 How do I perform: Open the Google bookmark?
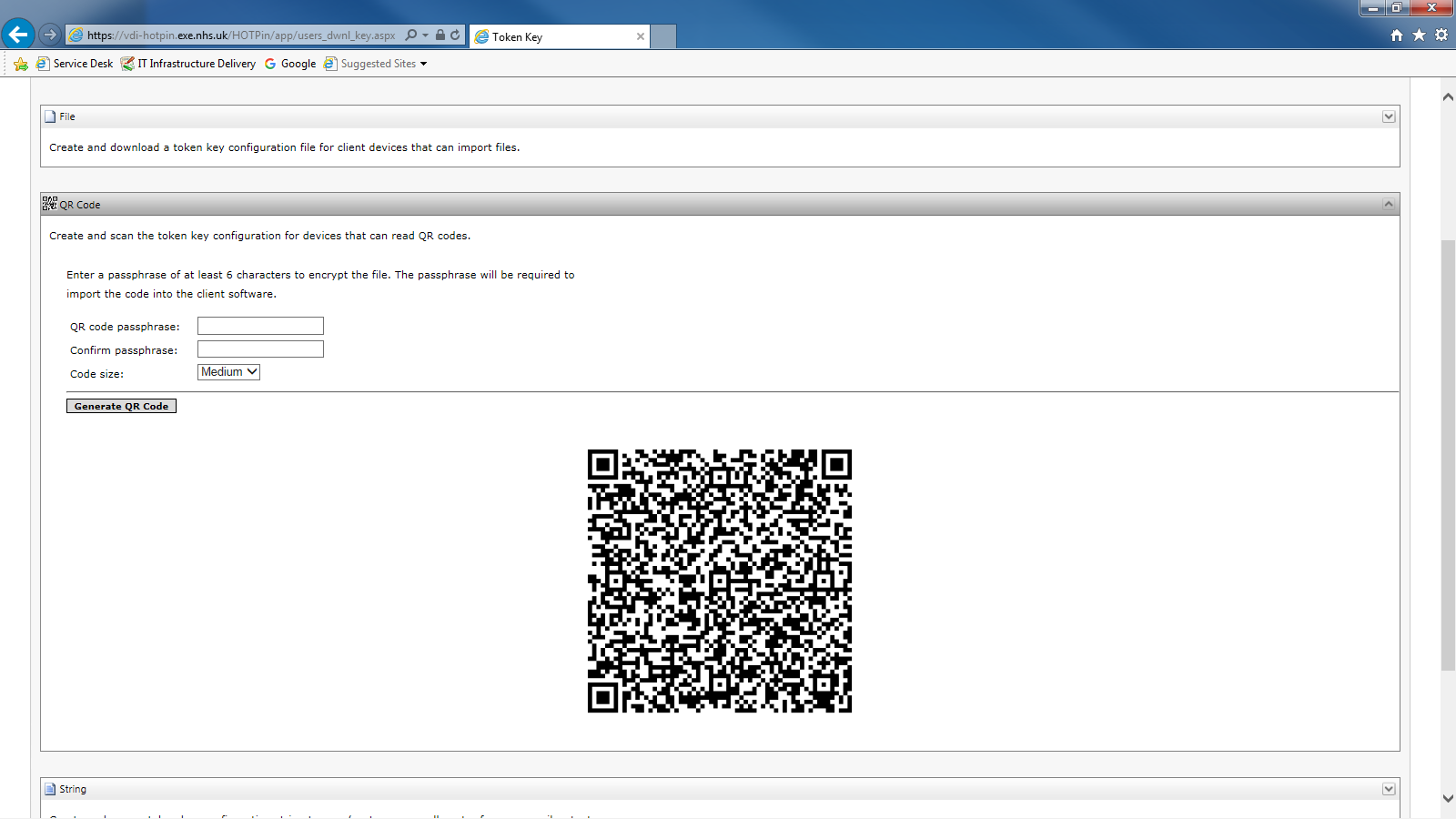[290, 64]
